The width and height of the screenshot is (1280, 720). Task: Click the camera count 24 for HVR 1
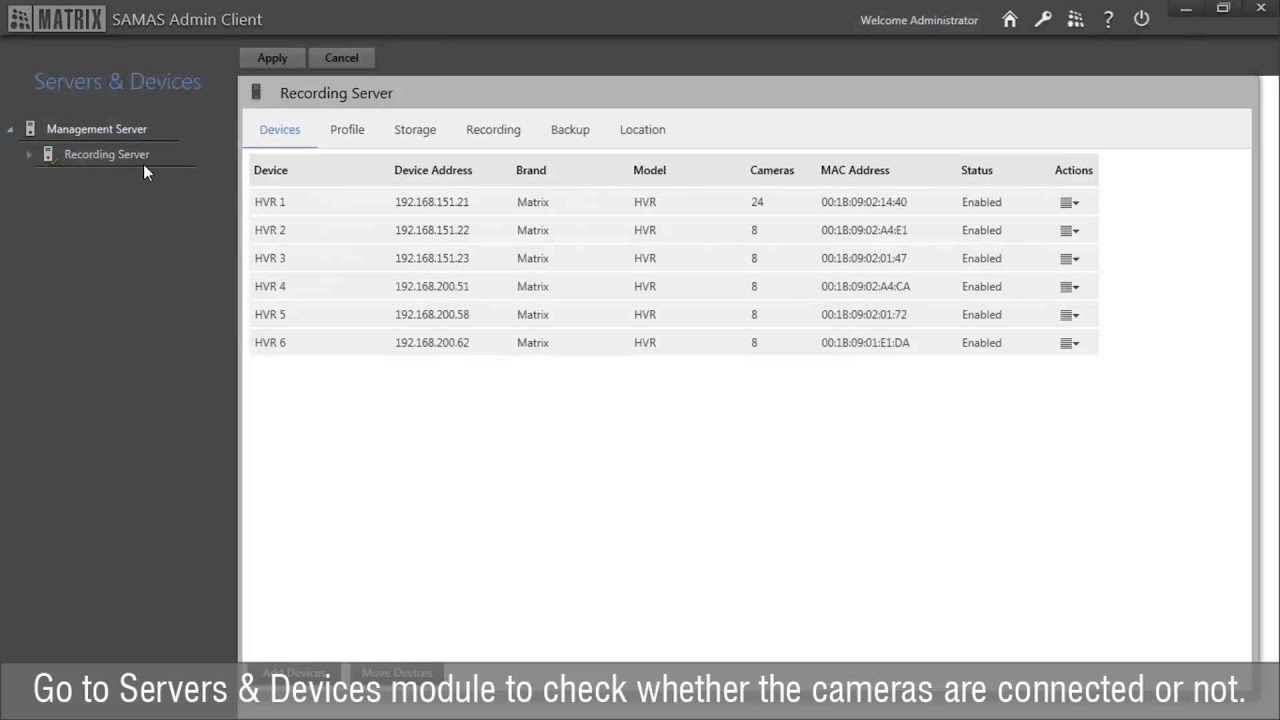coord(757,202)
